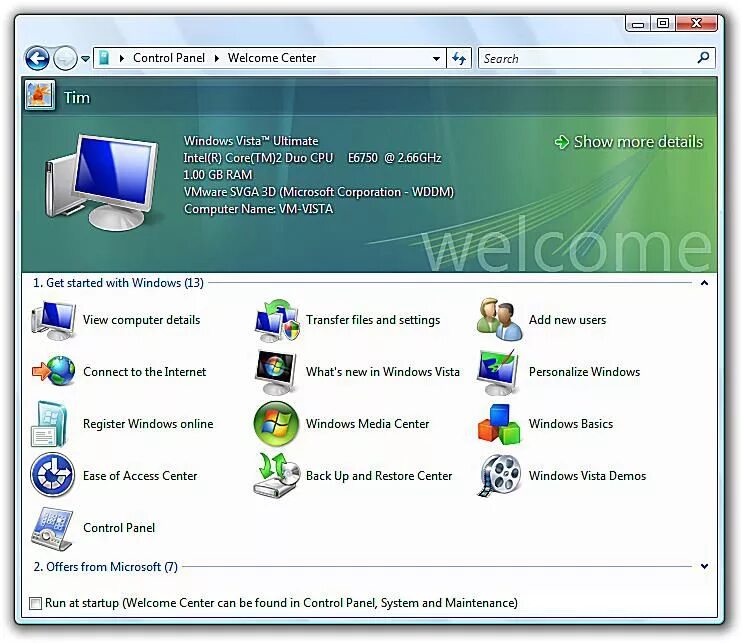The height and width of the screenshot is (643, 743).
Task: Open the Connect to the Internet globe icon
Action: pyautogui.click(x=53, y=371)
